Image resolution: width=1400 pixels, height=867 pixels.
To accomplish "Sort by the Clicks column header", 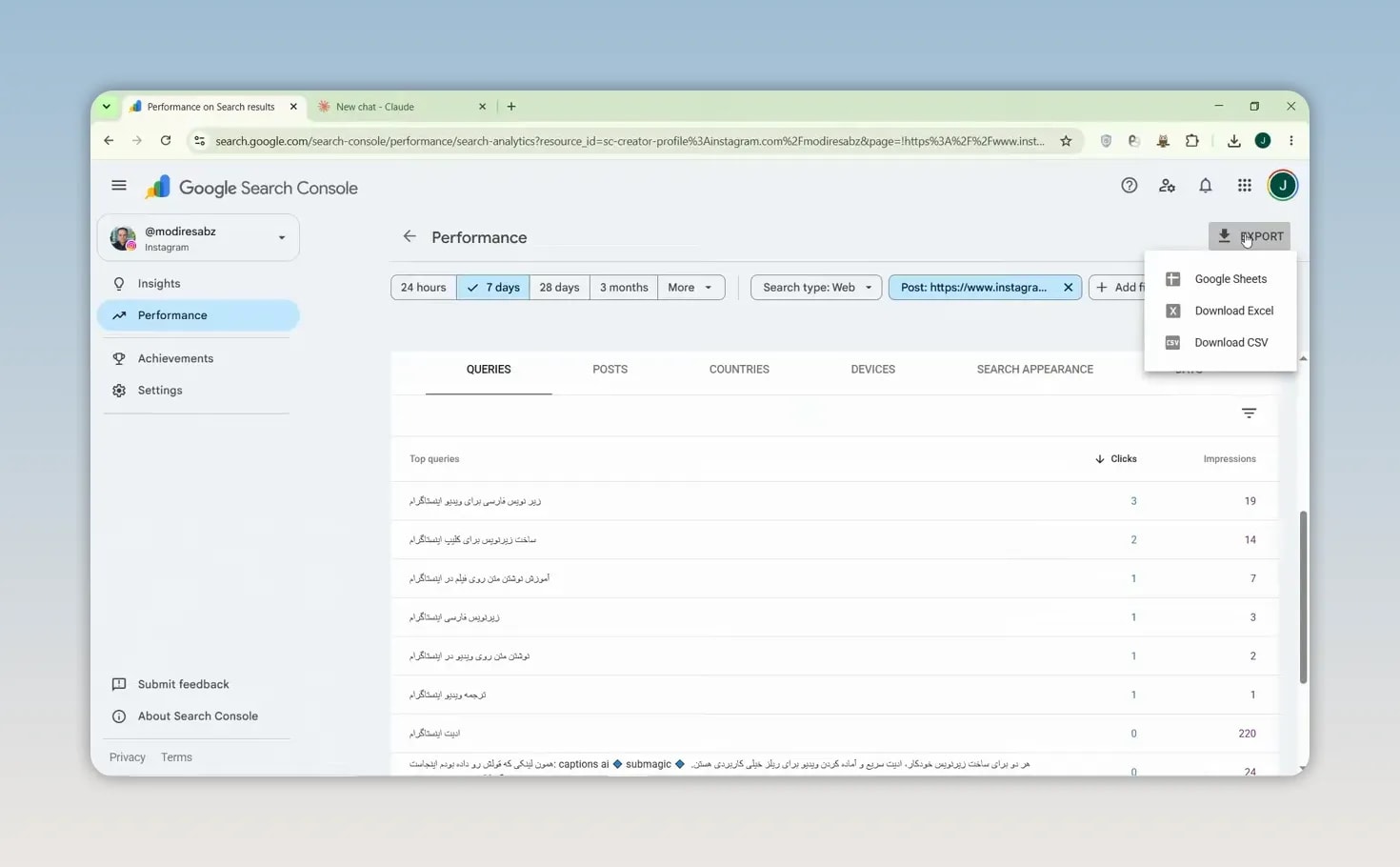I will click(x=1116, y=459).
